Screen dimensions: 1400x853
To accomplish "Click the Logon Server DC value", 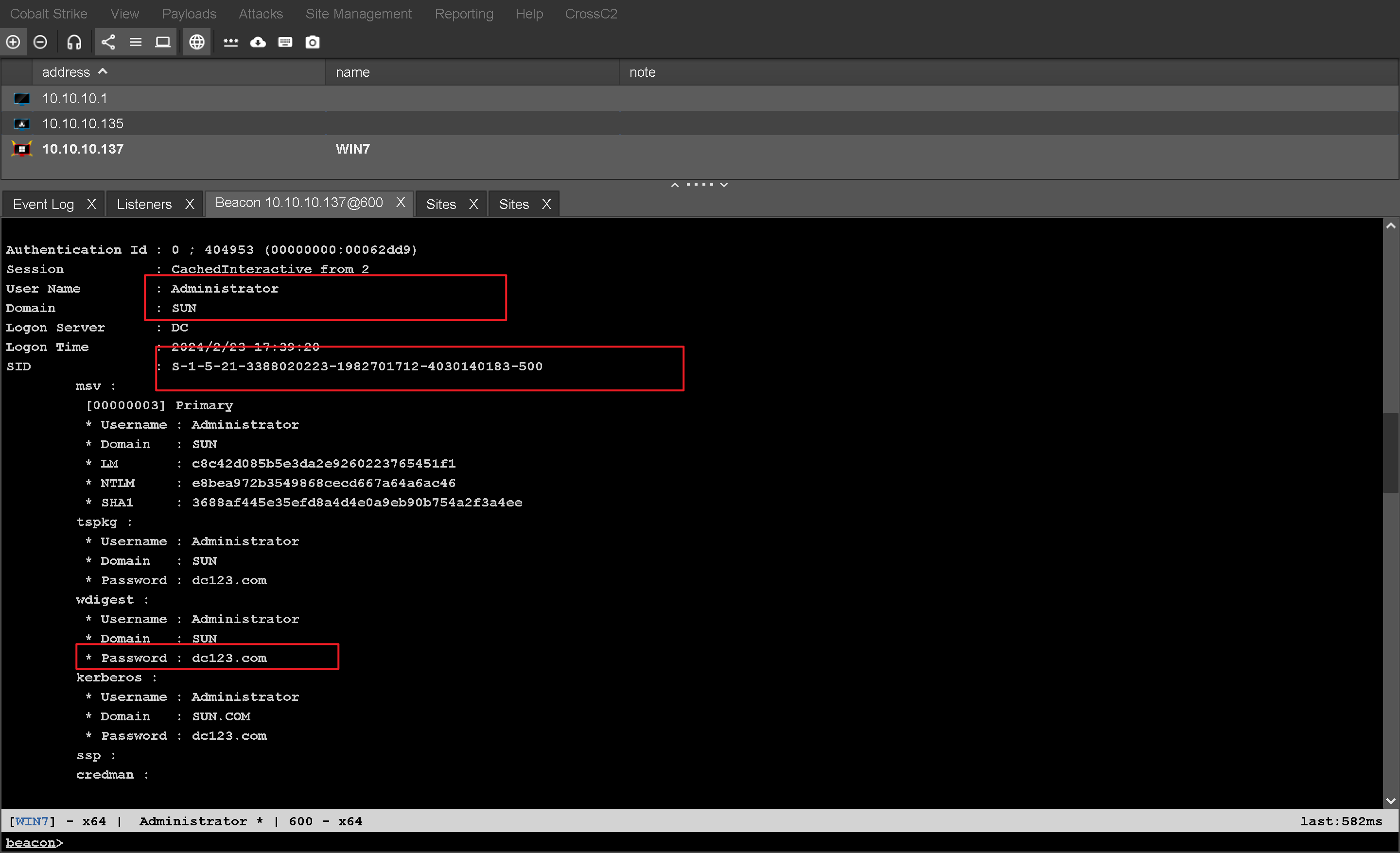I will (179, 328).
